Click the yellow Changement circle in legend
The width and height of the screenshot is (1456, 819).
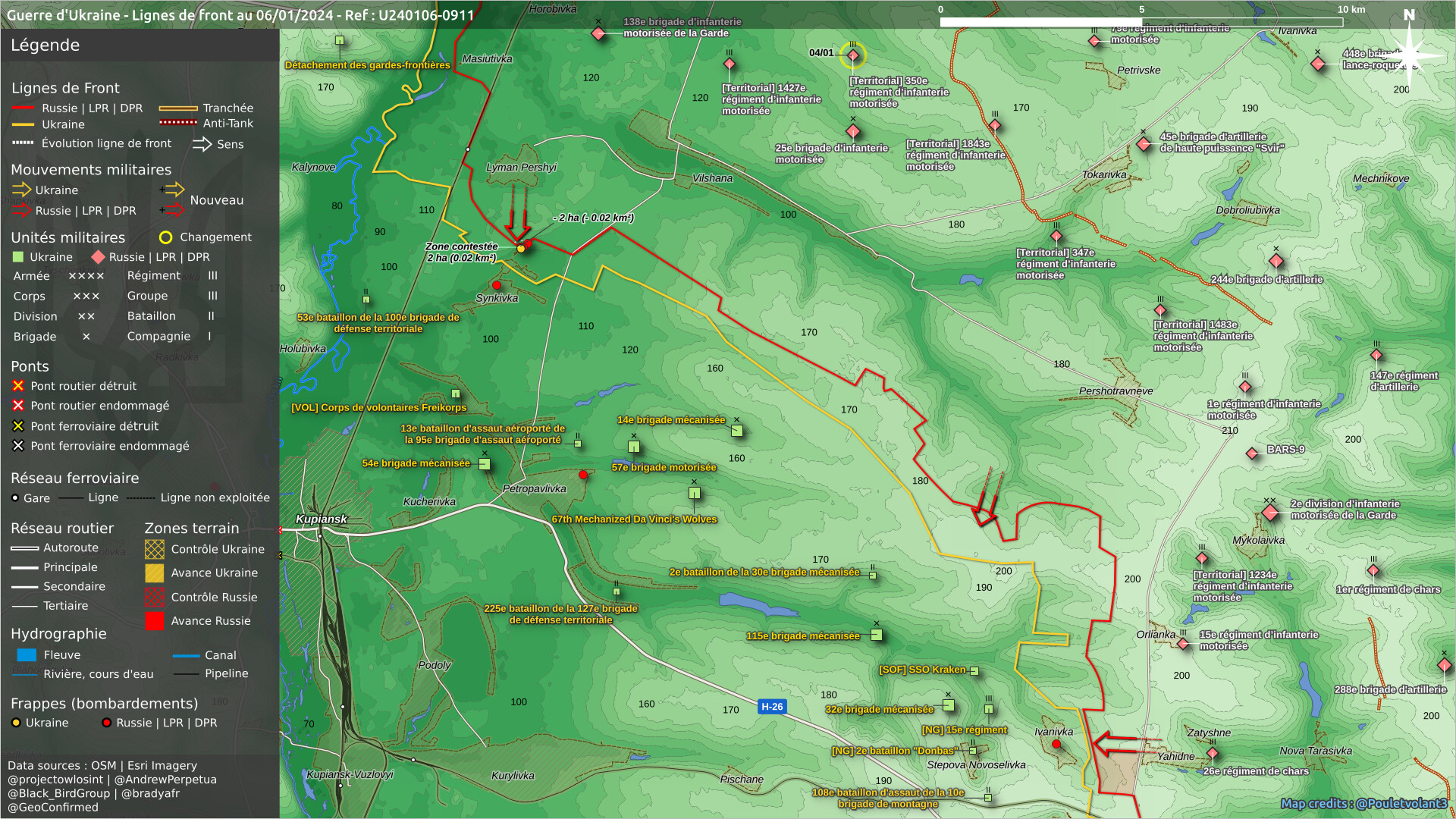pos(165,237)
